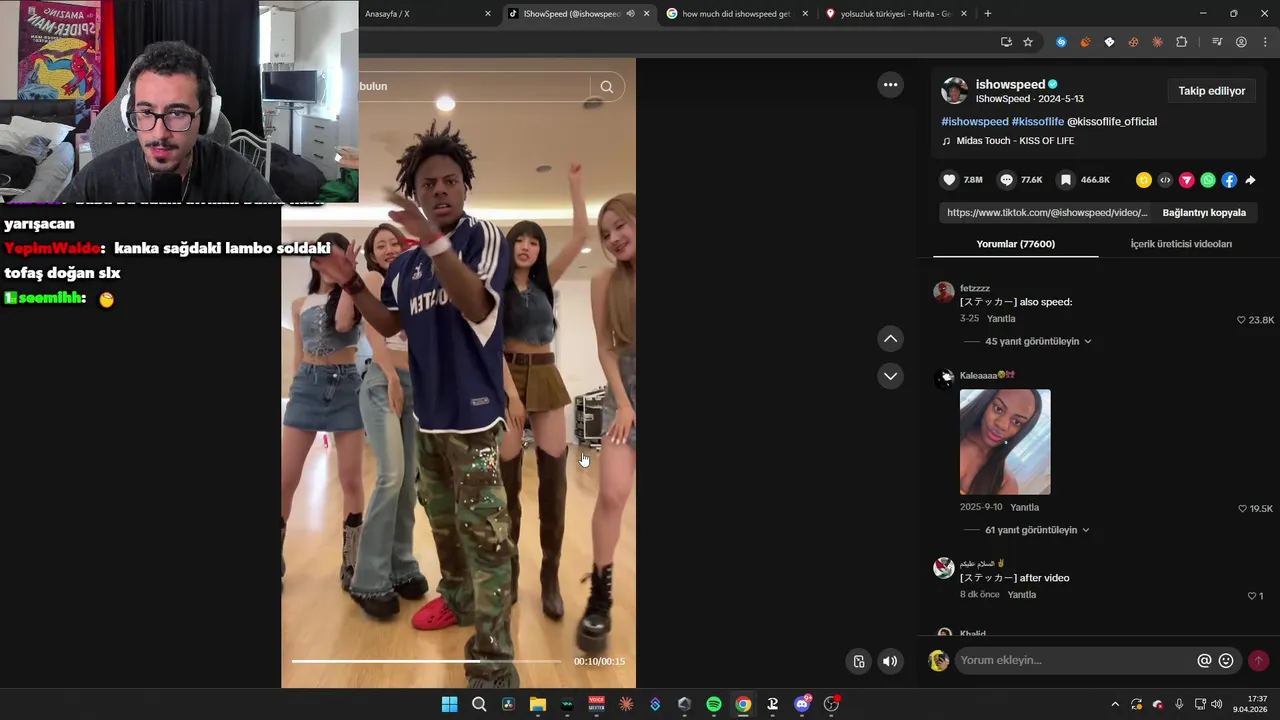Like the Kaleaaaa comment
1280x720 pixels.
pos(1242,509)
